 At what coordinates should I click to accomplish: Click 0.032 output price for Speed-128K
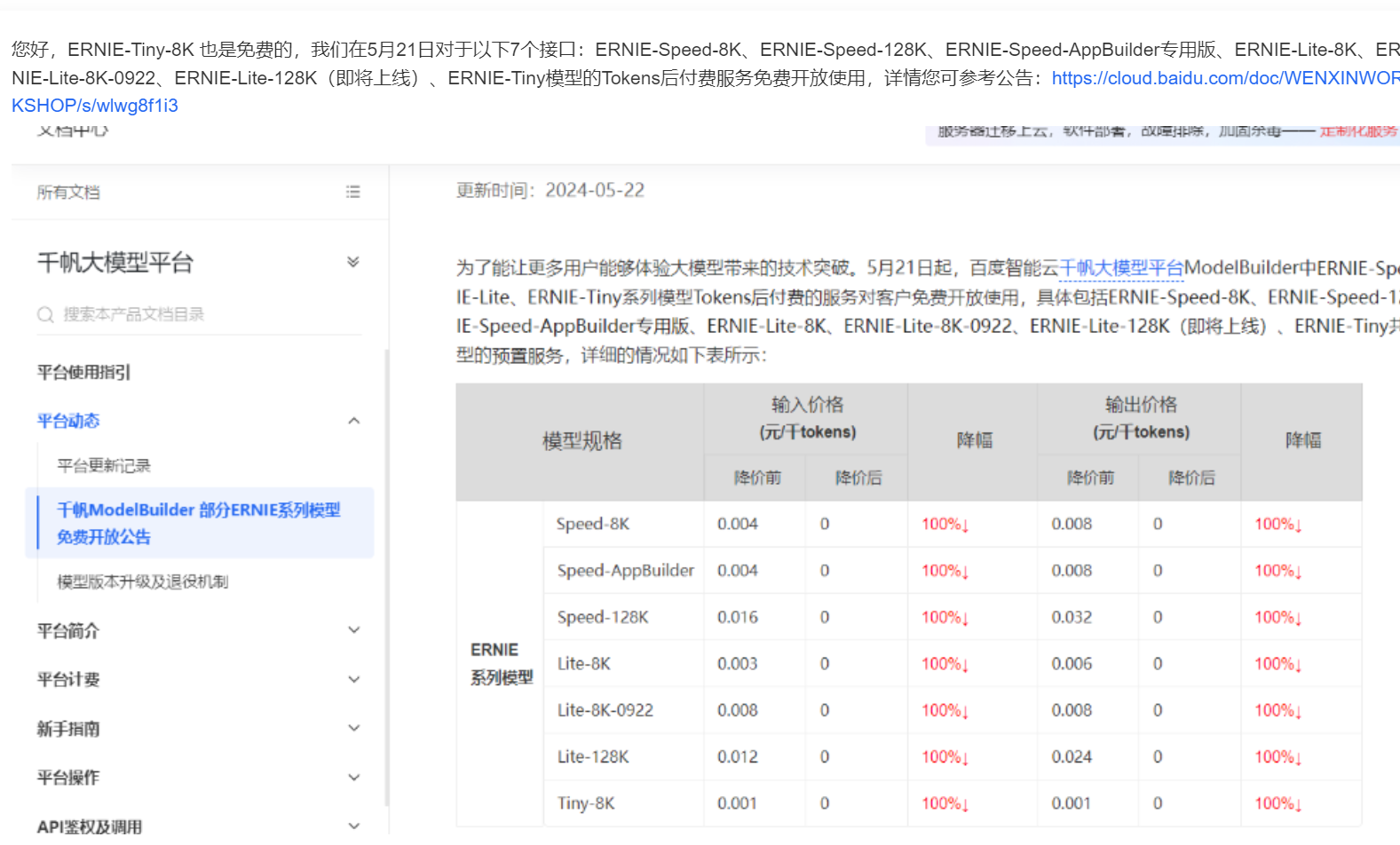pos(1072,617)
